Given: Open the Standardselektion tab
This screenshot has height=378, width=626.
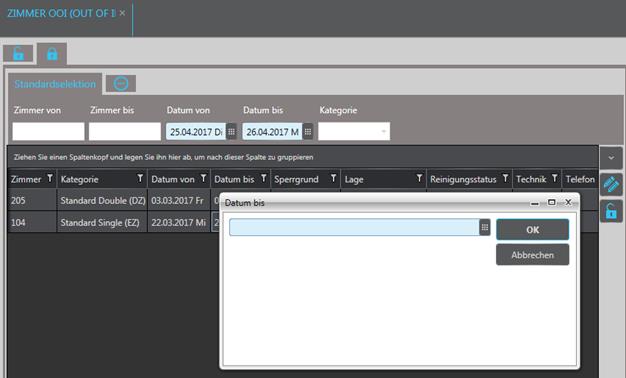Looking at the screenshot, I should [55, 84].
